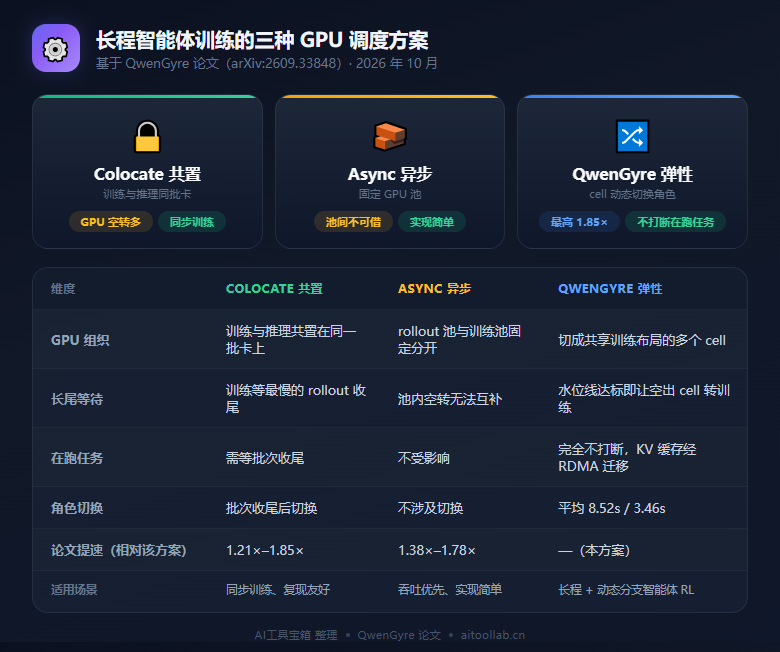Open the aitoollab.cn footer link
The height and width of the screenshot is (652, 780).
click(x=492, y=635)
